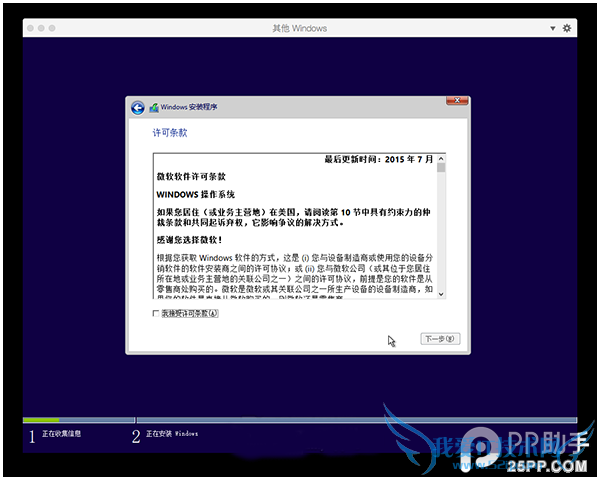Image resolution: width=600 pixels, height=480 pixels.
Task: Click the 微软软件许可条款 title line
Action: pos(191,176)
